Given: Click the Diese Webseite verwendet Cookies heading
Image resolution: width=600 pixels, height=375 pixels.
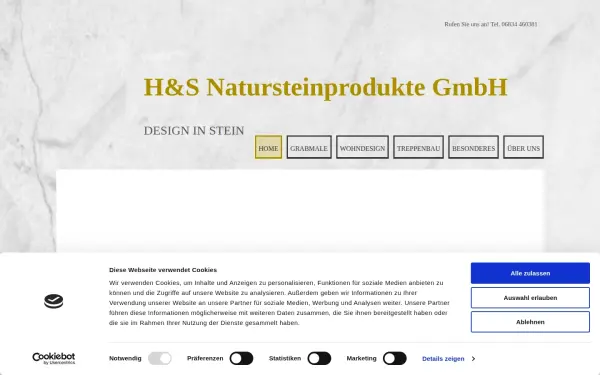Looking at the screenshot, I should (x=163, y=270).
